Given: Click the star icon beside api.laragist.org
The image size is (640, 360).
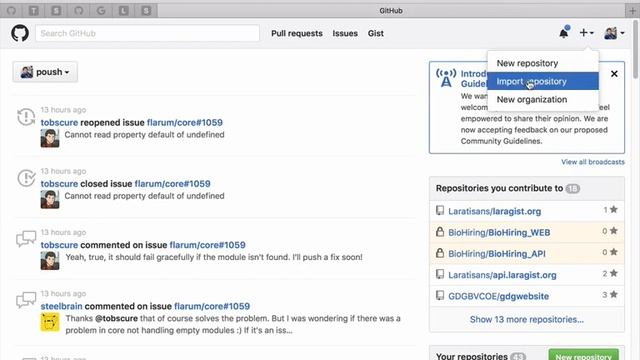Looking at the screenshot, I should coord(613,273).
